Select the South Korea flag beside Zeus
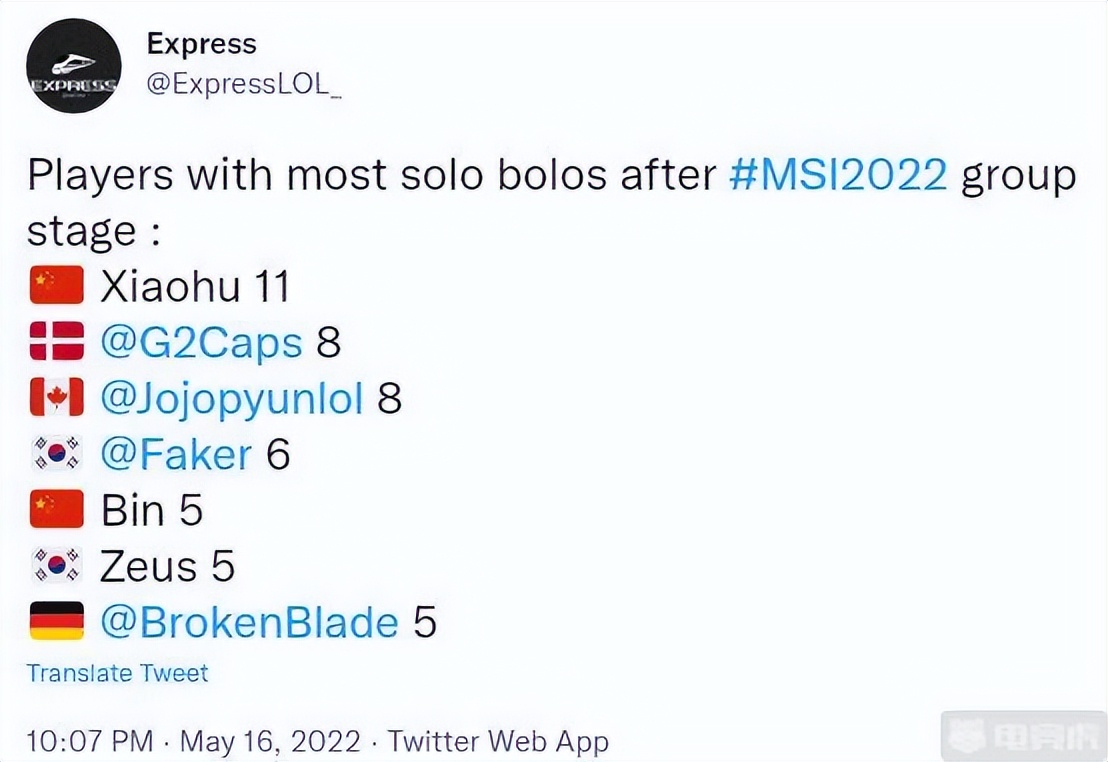This screenshot has width=1108, height=762. tap(56, 567)
